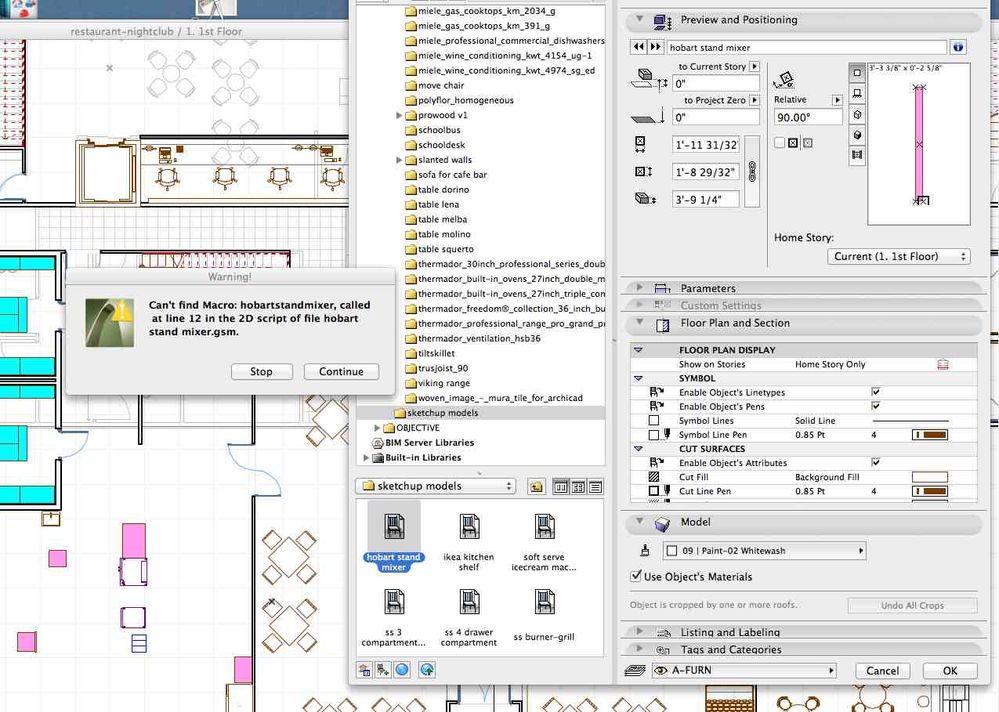Select the viking range library folder

[443, 383]
